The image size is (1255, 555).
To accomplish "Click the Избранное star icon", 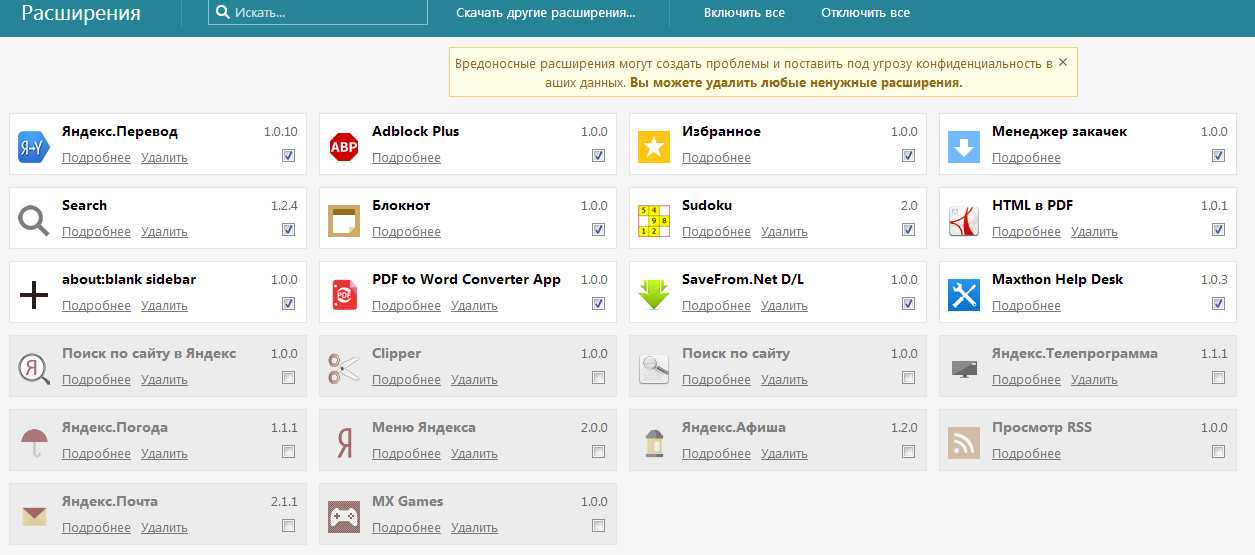I will [654, 147].
